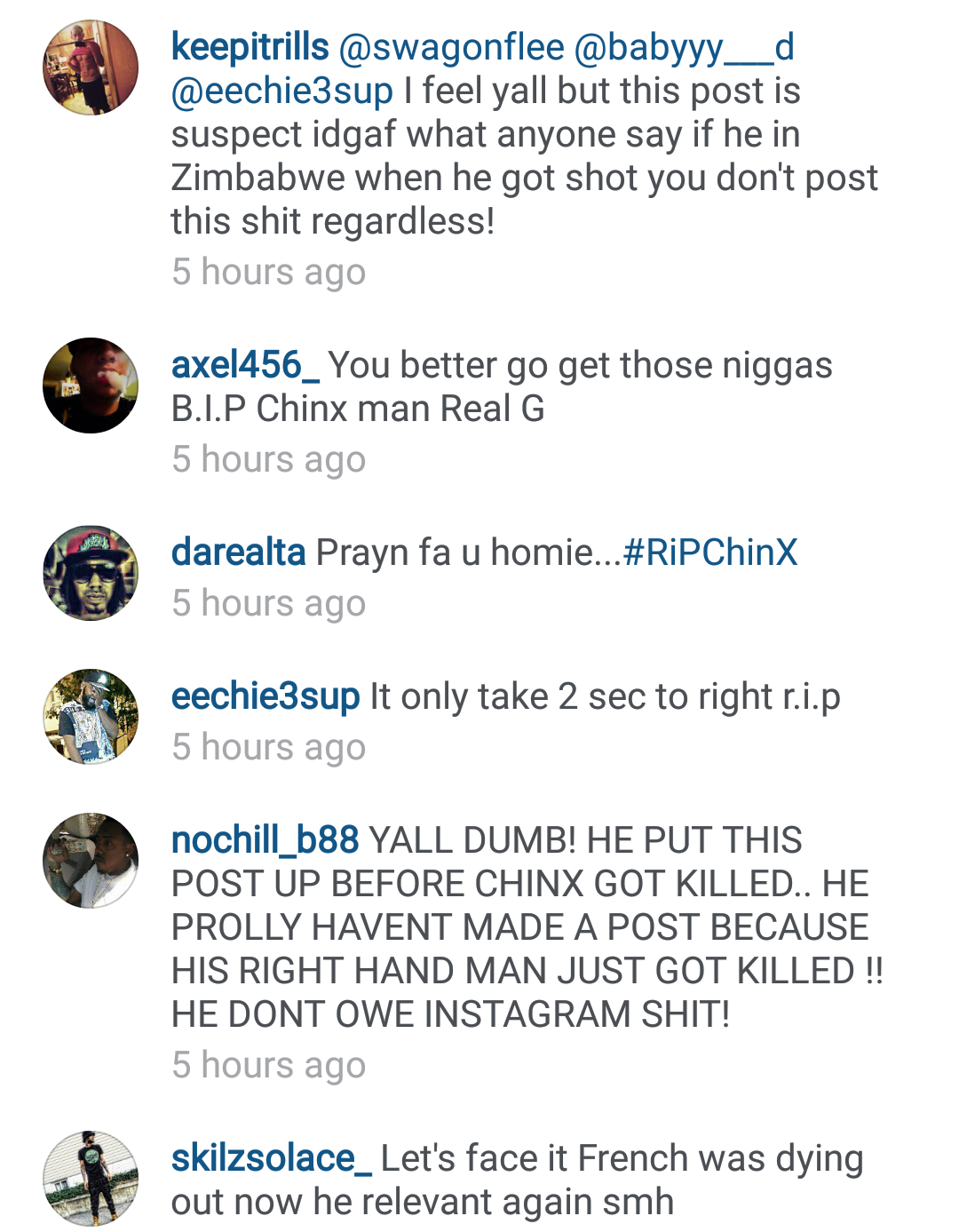
Task: Open the @babyyy___d mention
Action: 684,47
